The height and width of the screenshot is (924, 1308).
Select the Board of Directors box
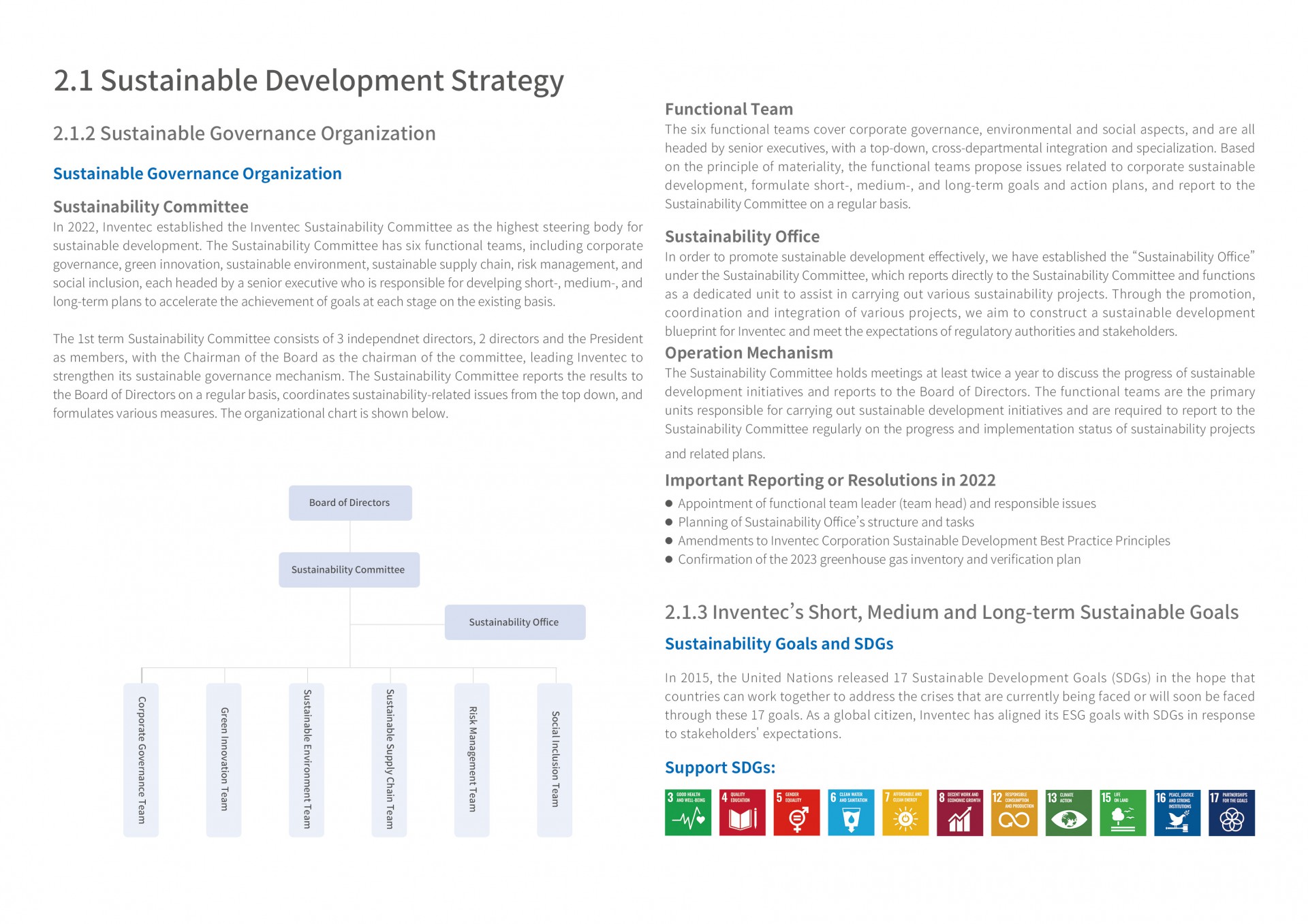click(350, 503)
